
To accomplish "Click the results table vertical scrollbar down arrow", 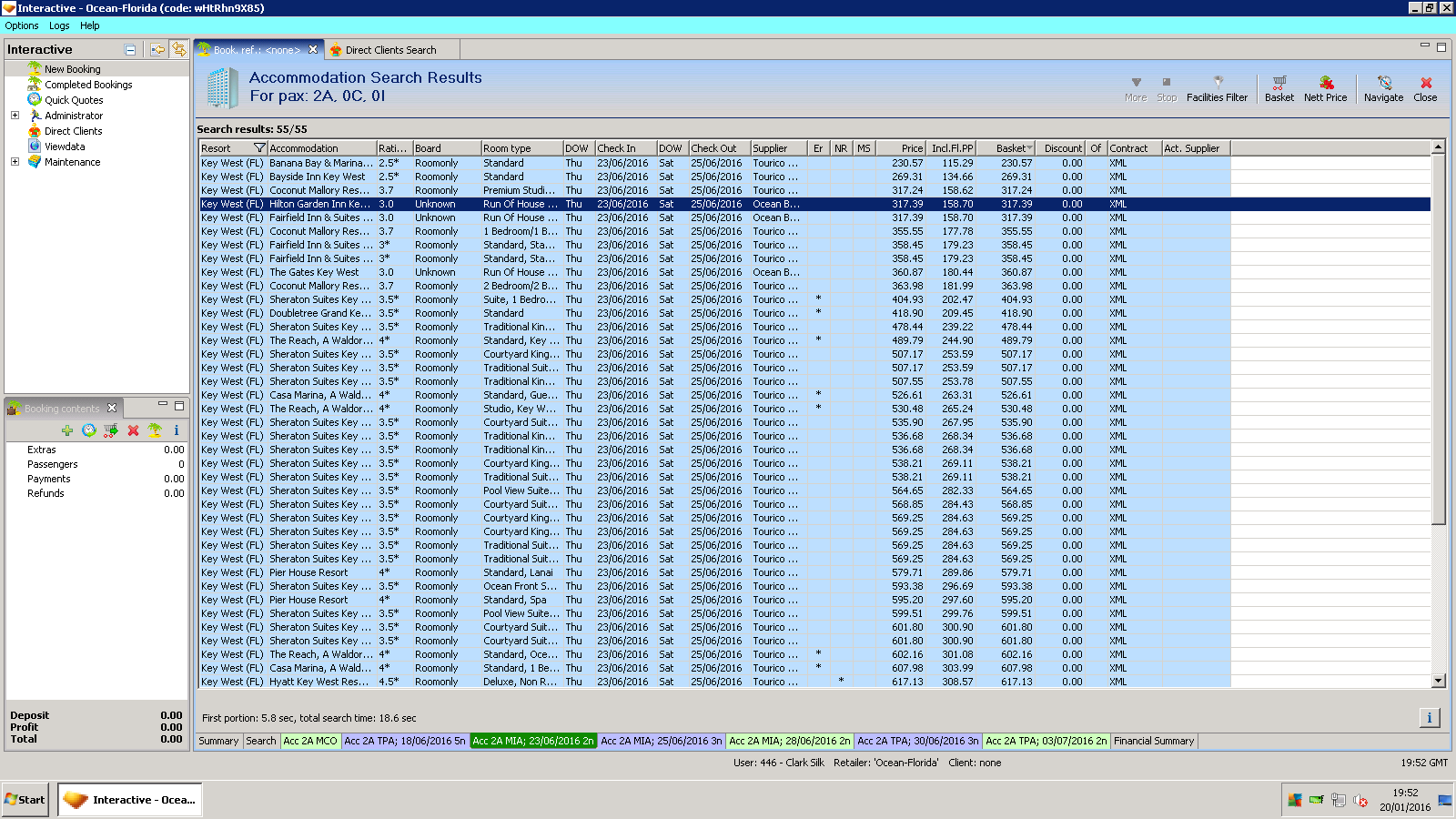I will (x=1438, y=681).
